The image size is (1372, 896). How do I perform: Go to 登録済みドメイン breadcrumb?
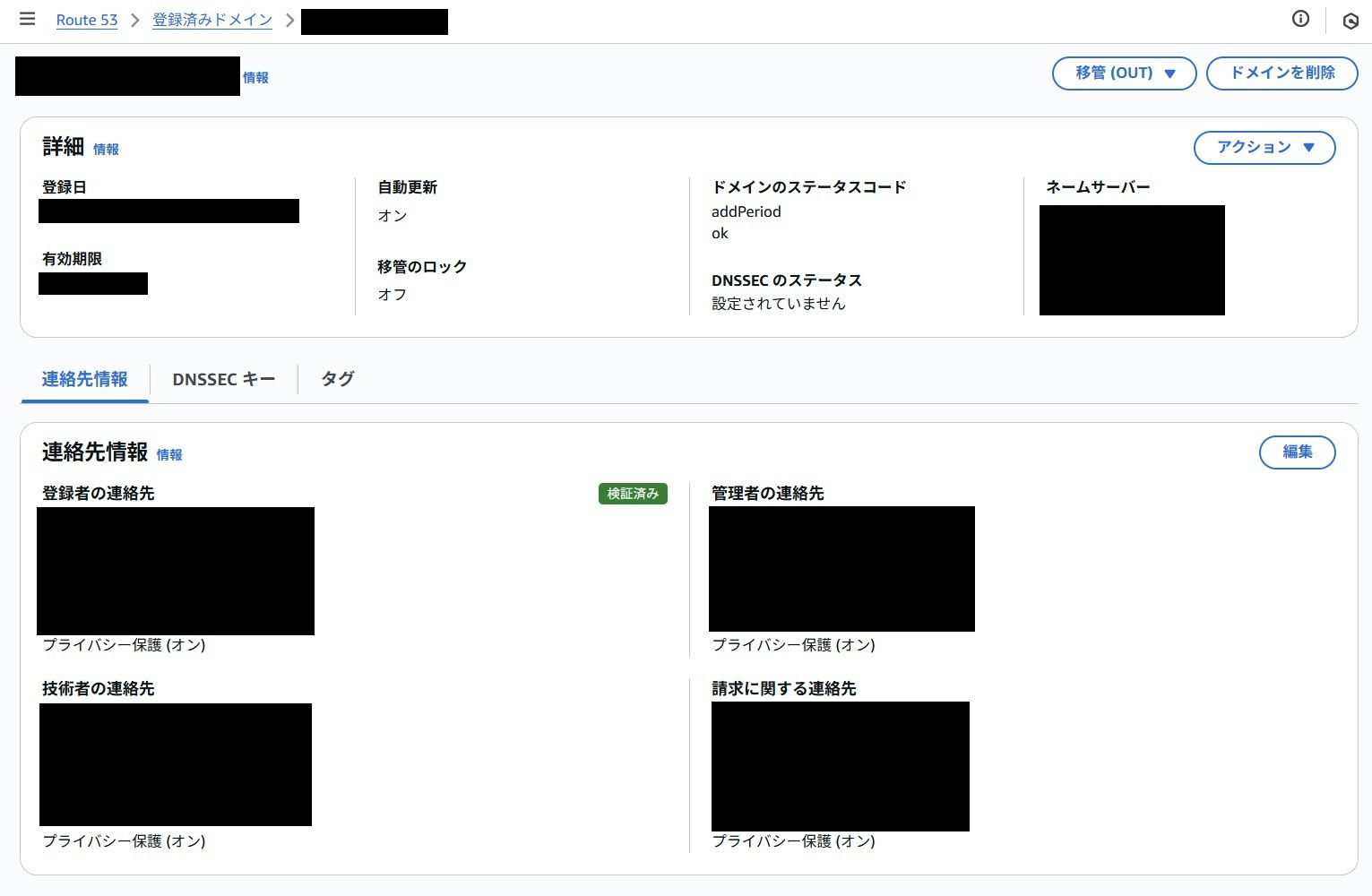pyautogui.click(x=212, y=20)
